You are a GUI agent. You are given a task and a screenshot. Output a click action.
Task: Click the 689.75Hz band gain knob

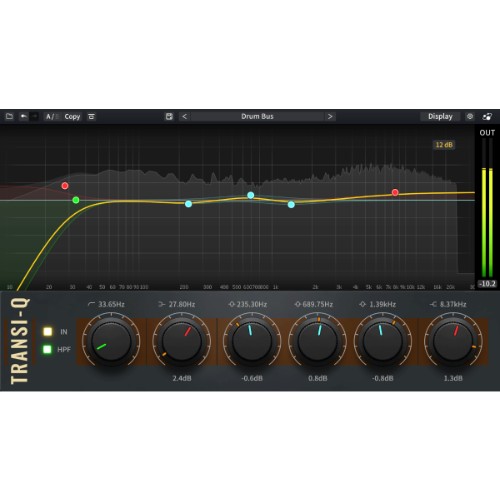pyautogui.click(x=317, y=341)
